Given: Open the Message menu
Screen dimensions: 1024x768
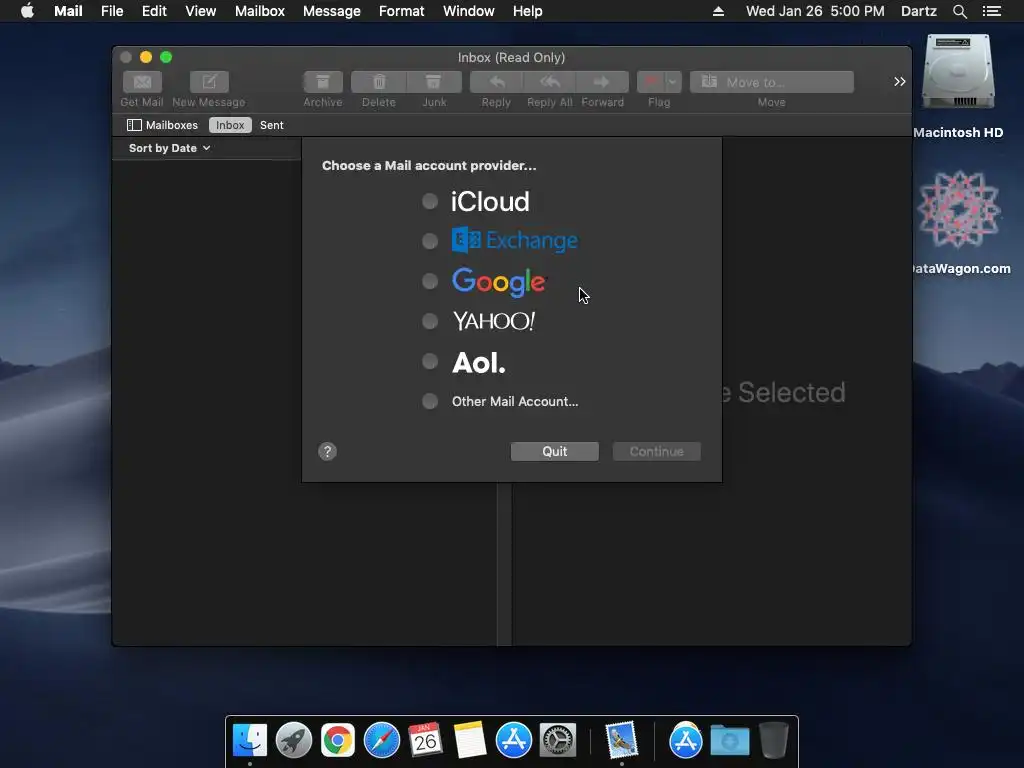Looking at the screenshot, I should pos(332,11).
